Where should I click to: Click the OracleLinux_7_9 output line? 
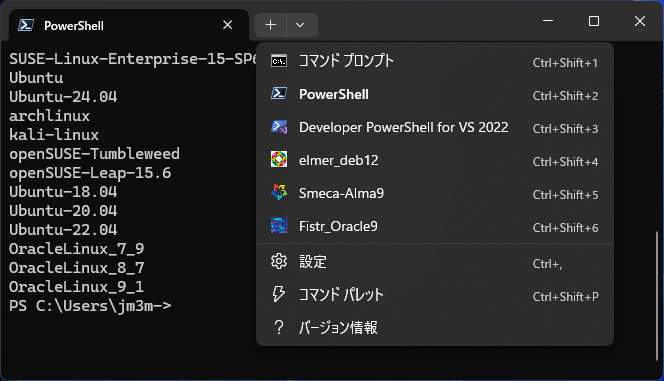coord(77,248)
